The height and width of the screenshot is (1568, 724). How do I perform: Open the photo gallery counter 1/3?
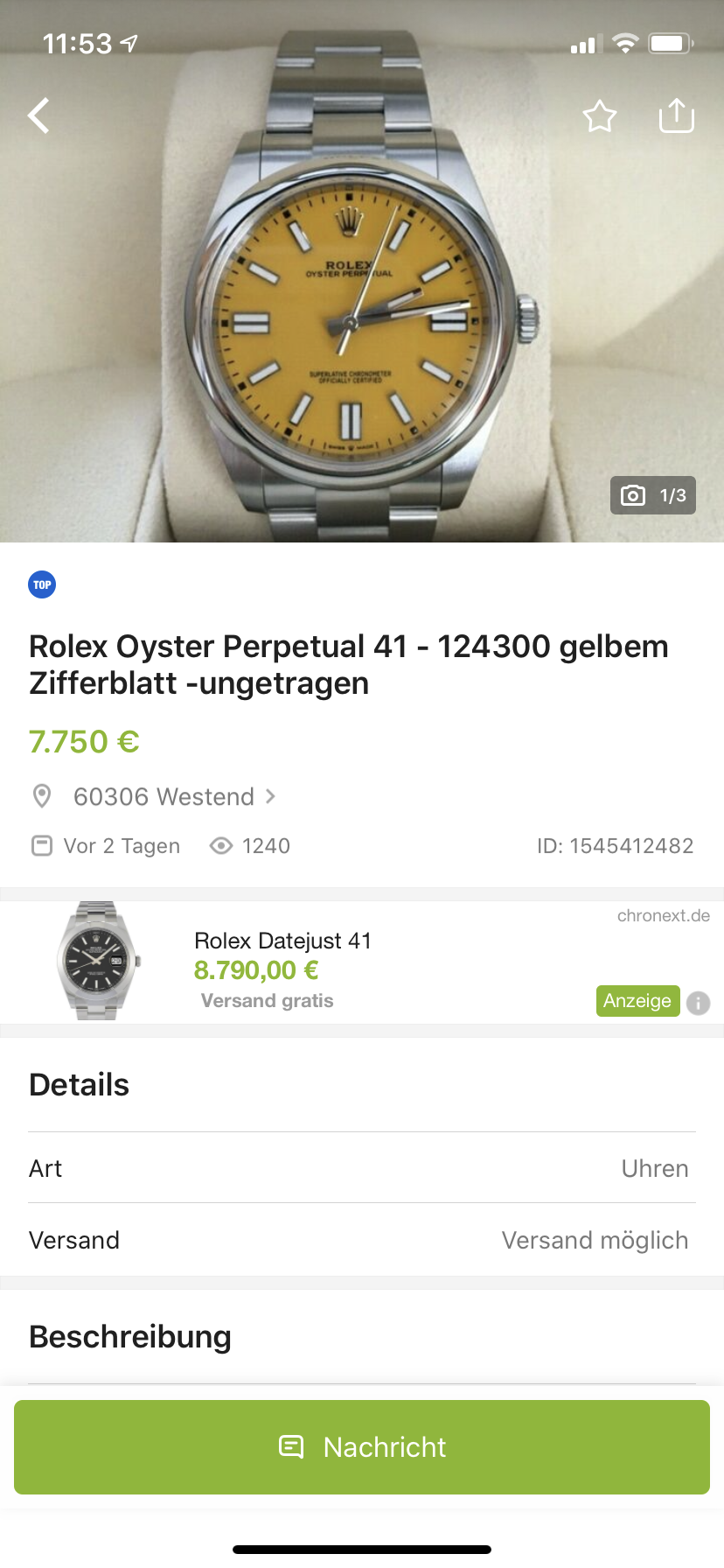tap(653, 495)
